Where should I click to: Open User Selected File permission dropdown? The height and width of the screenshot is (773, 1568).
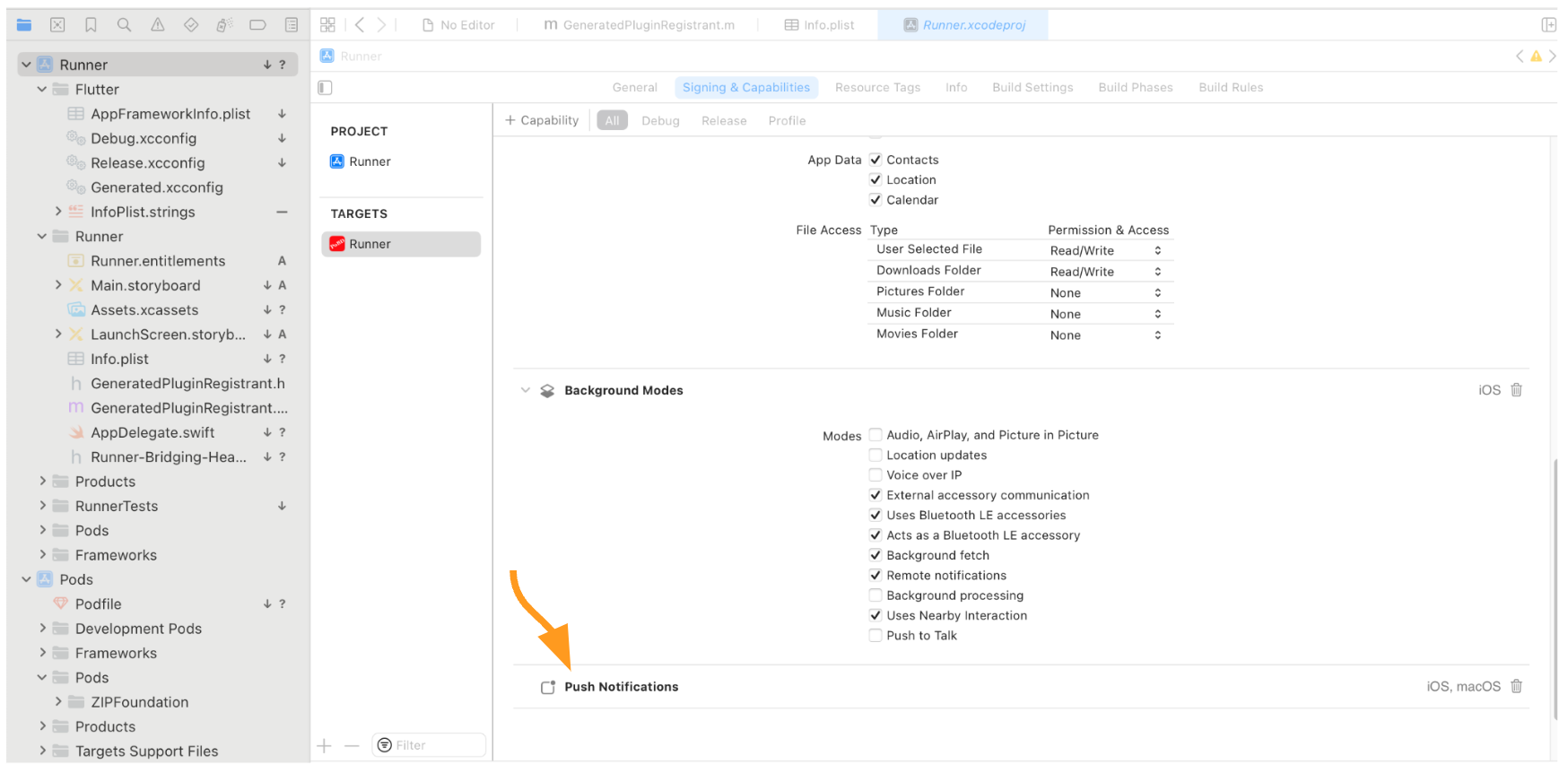click(1106, 250)
